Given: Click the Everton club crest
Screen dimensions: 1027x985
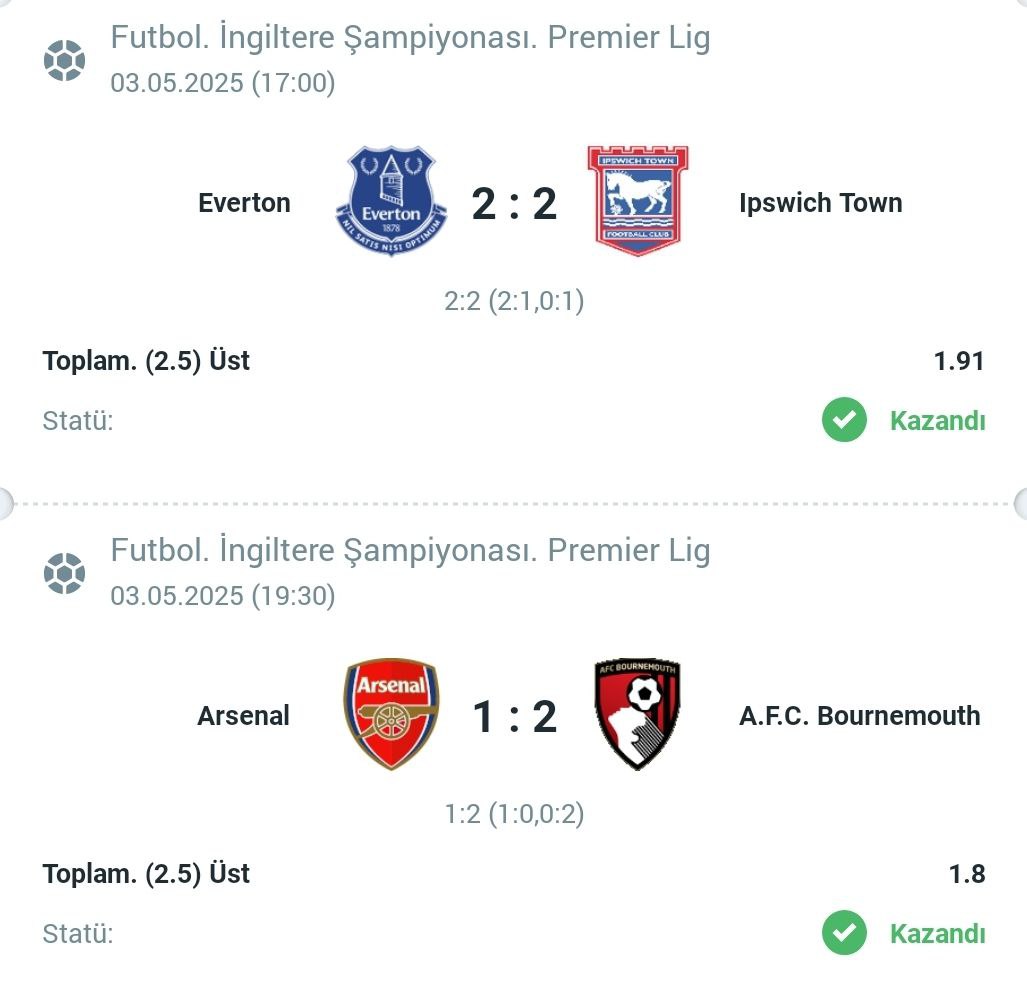Looking at the screenshot, I should point(392,201).
